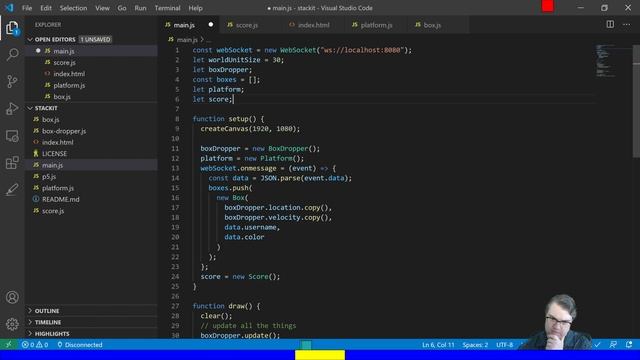The height and width of the screenshot is (360, 640).
Task: Click the Disconnected status item
Action: click(80, 344)
